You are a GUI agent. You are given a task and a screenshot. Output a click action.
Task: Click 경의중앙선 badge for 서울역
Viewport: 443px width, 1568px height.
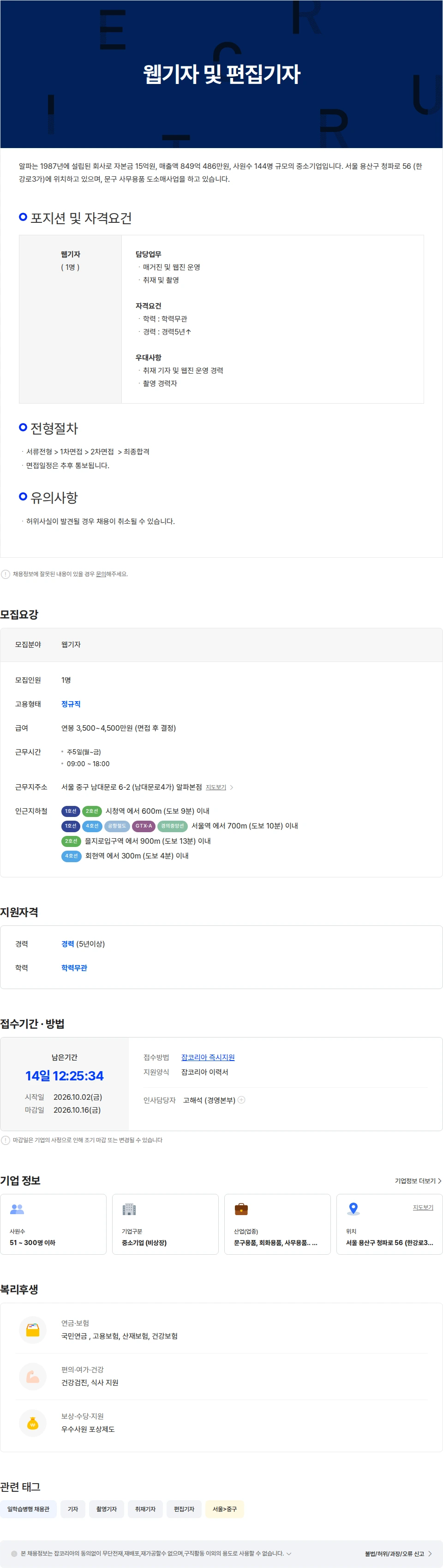pos(172,826)
